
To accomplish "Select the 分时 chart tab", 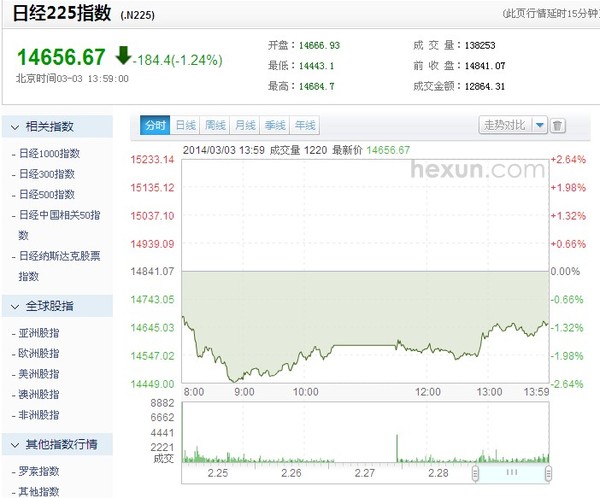I will coord(155,126).
